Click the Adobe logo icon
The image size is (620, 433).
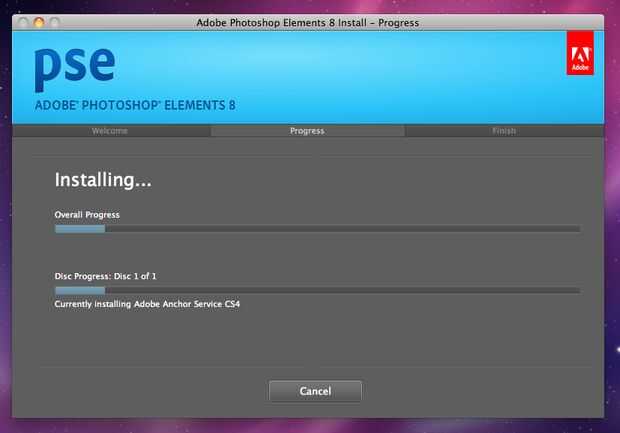point(580,53)
